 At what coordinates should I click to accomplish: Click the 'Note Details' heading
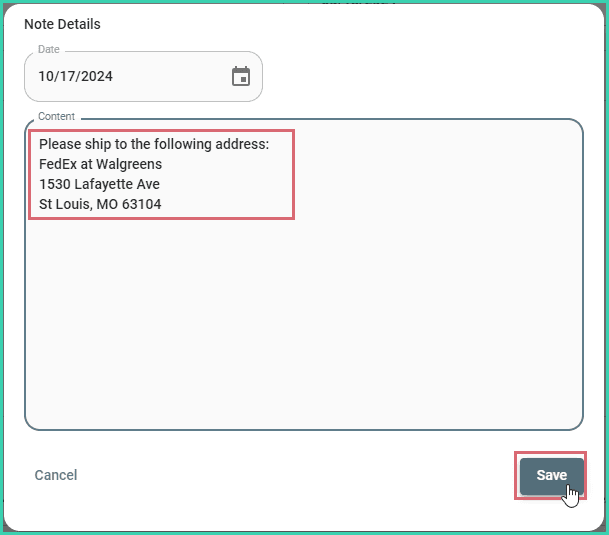click(x=62, y=24)
